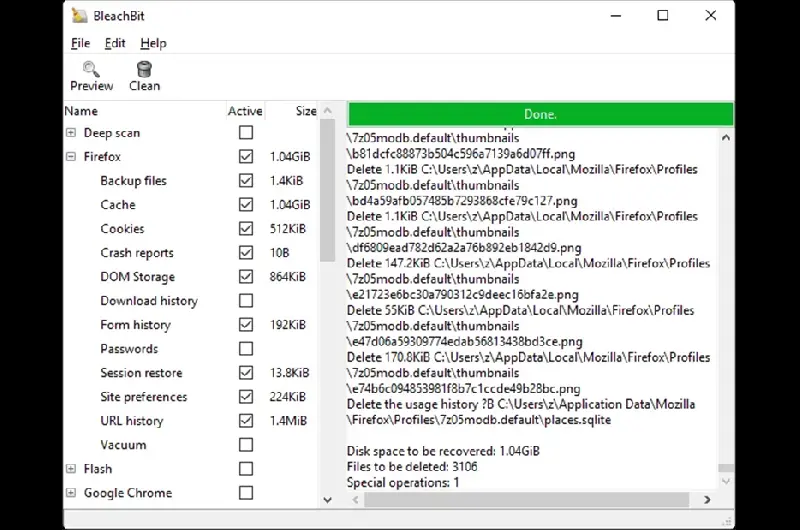
Task: Select the Flash row label
Action: coord(98,469)
